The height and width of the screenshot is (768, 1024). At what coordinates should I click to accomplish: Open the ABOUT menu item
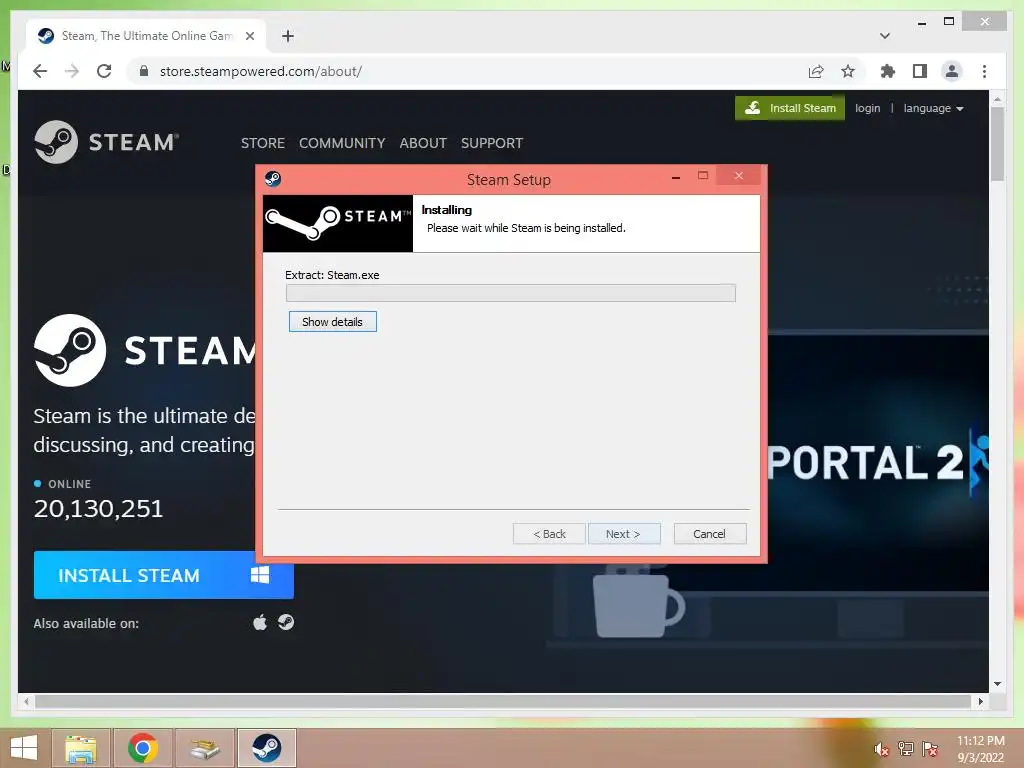(x=423, y=143)
